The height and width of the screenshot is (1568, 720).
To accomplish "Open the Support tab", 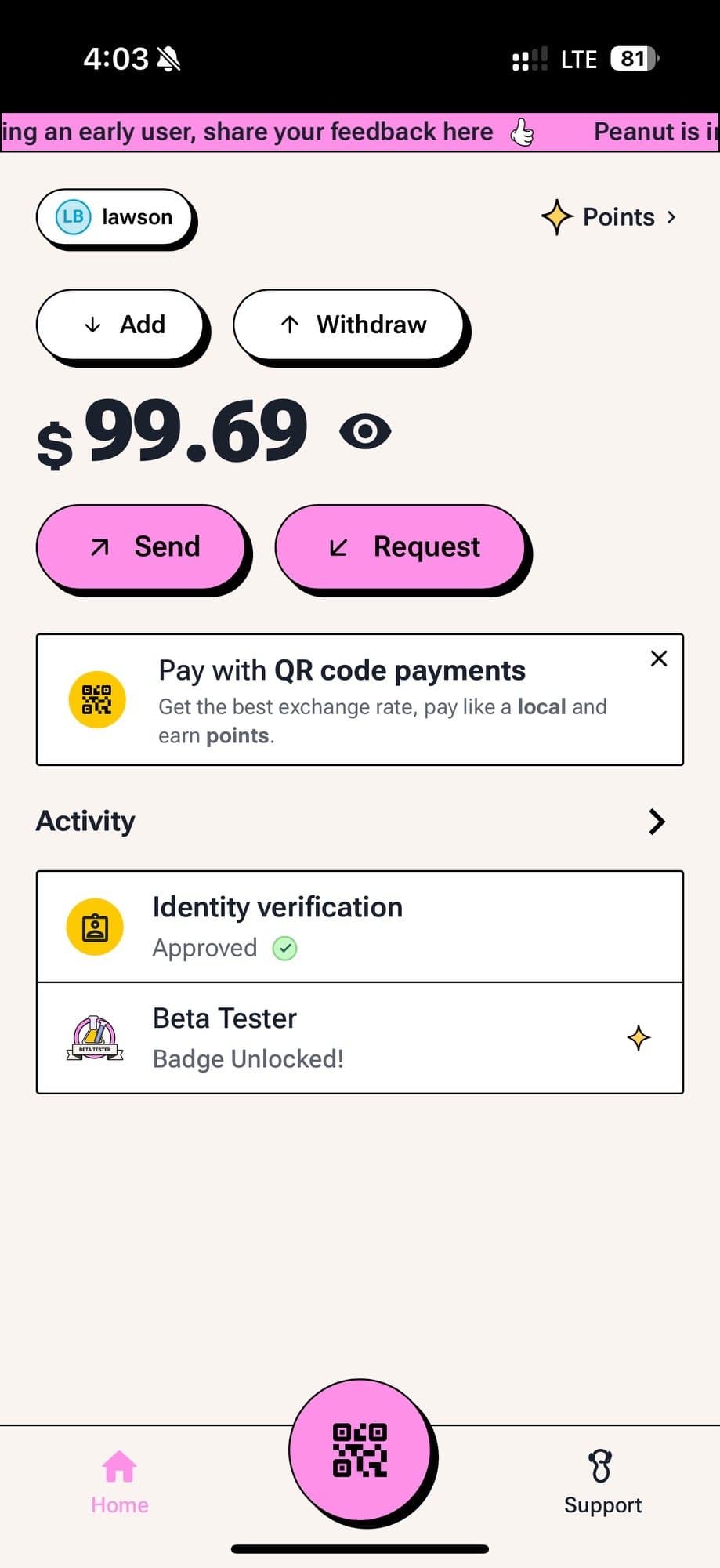I will tap(602, 1481).
